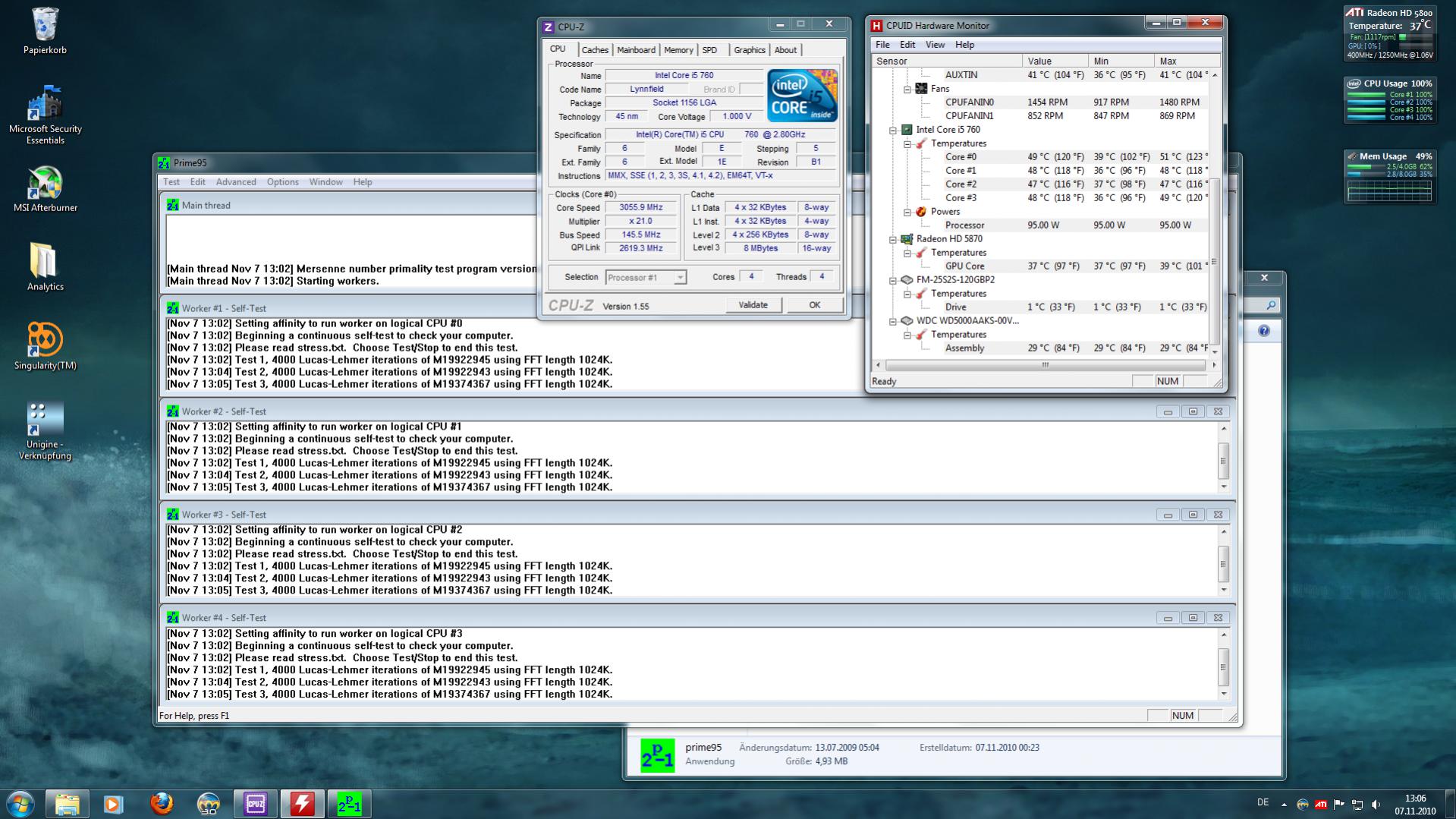Click the Intel Core i5 logo in CPU-Z

pos(802,95)
